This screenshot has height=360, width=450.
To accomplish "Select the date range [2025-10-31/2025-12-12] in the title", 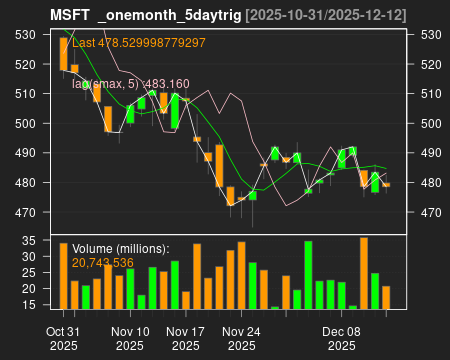I will coord(326,15).
